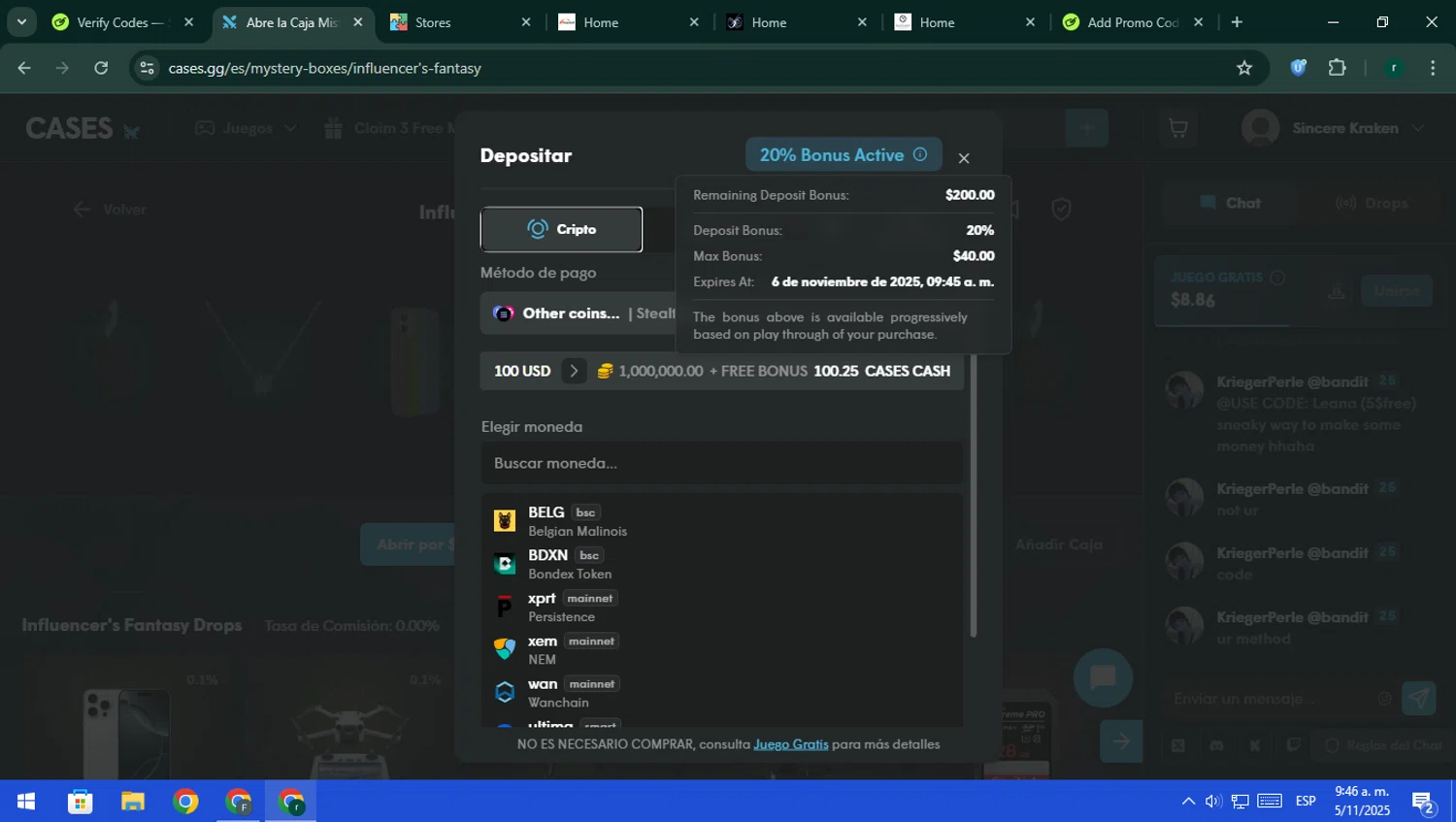
Task: Open the Extensions puzzle icon
Action: pyautogui.click(x=1338, y=68)
